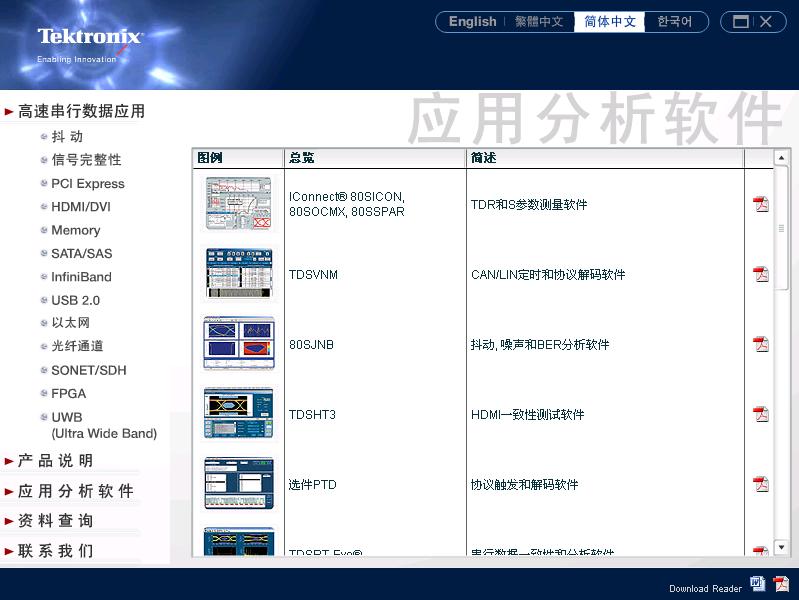The height and width of the screenshot is (600, 799).
Task: Close the Tektronix application window
Action: click(x=765, y=21)
